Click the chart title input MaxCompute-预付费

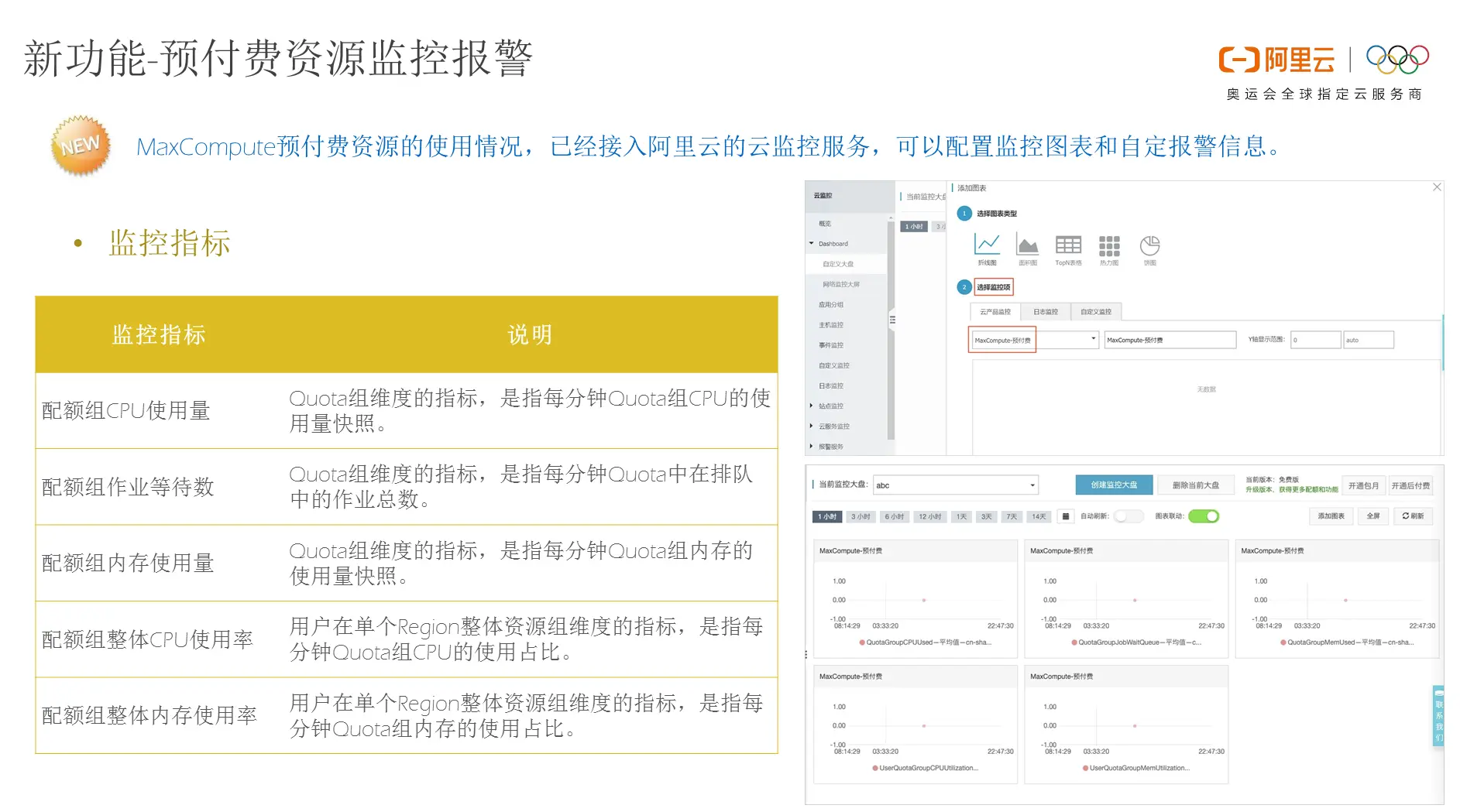click(x=1170, y=340)
